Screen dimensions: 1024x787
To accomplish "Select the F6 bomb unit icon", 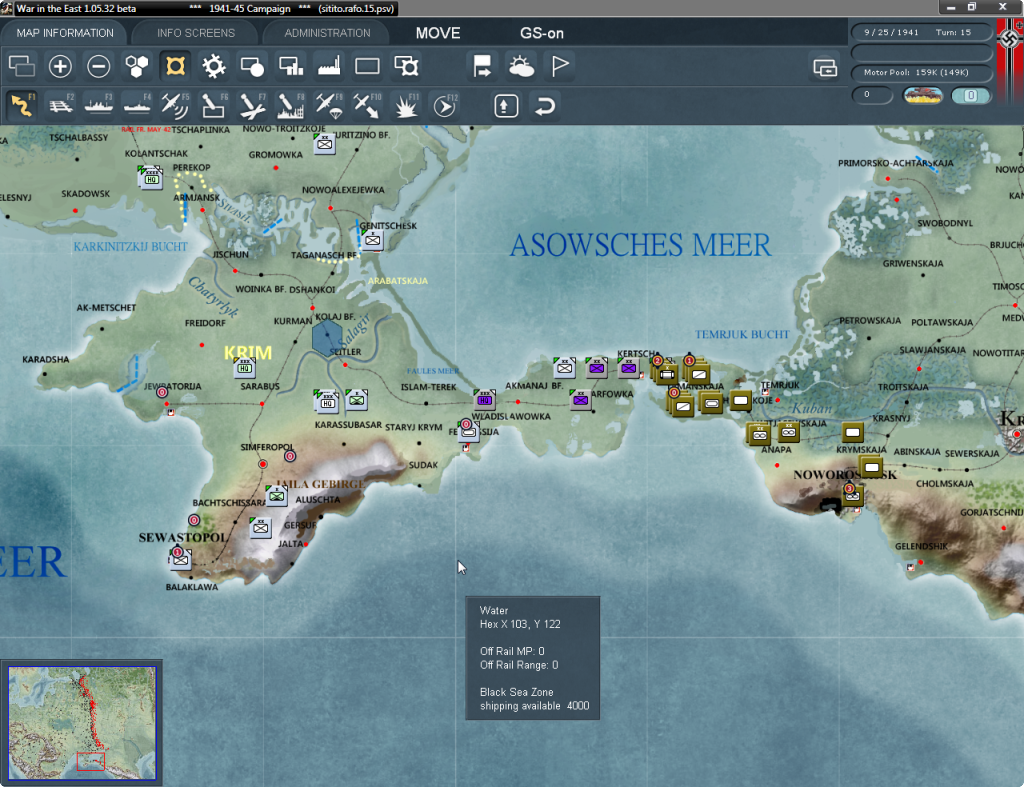I will pyautogui.click(x=214, y=106).
